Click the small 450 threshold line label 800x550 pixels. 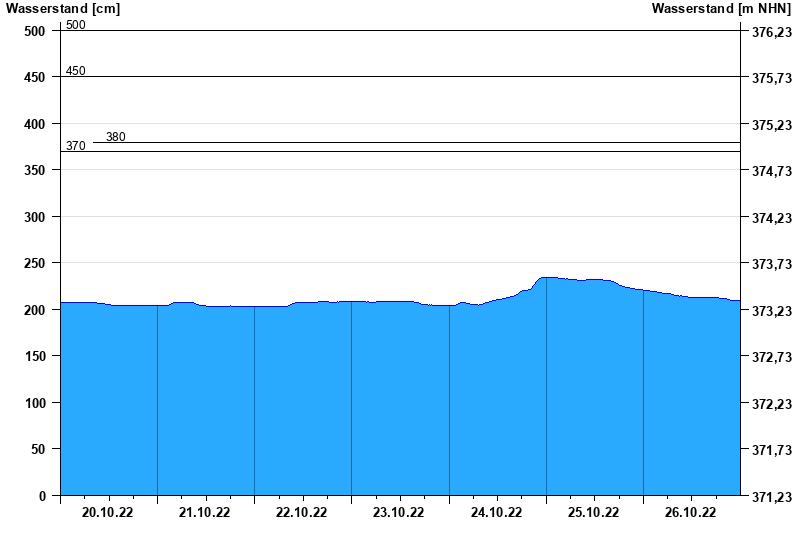(76, 71)
